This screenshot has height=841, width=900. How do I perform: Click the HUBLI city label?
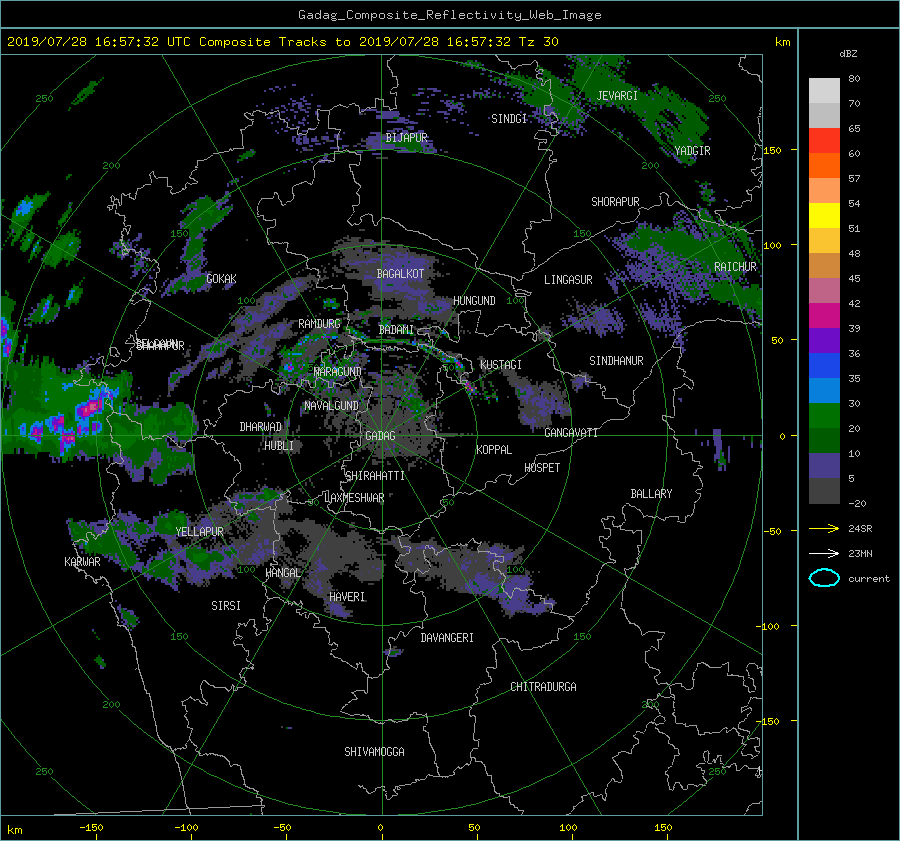279,446
